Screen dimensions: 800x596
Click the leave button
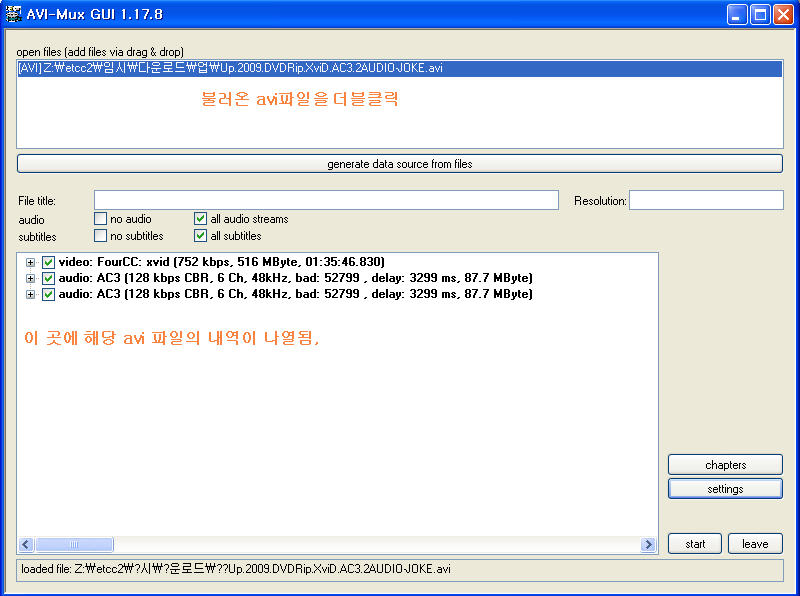(x=755, y=543)
